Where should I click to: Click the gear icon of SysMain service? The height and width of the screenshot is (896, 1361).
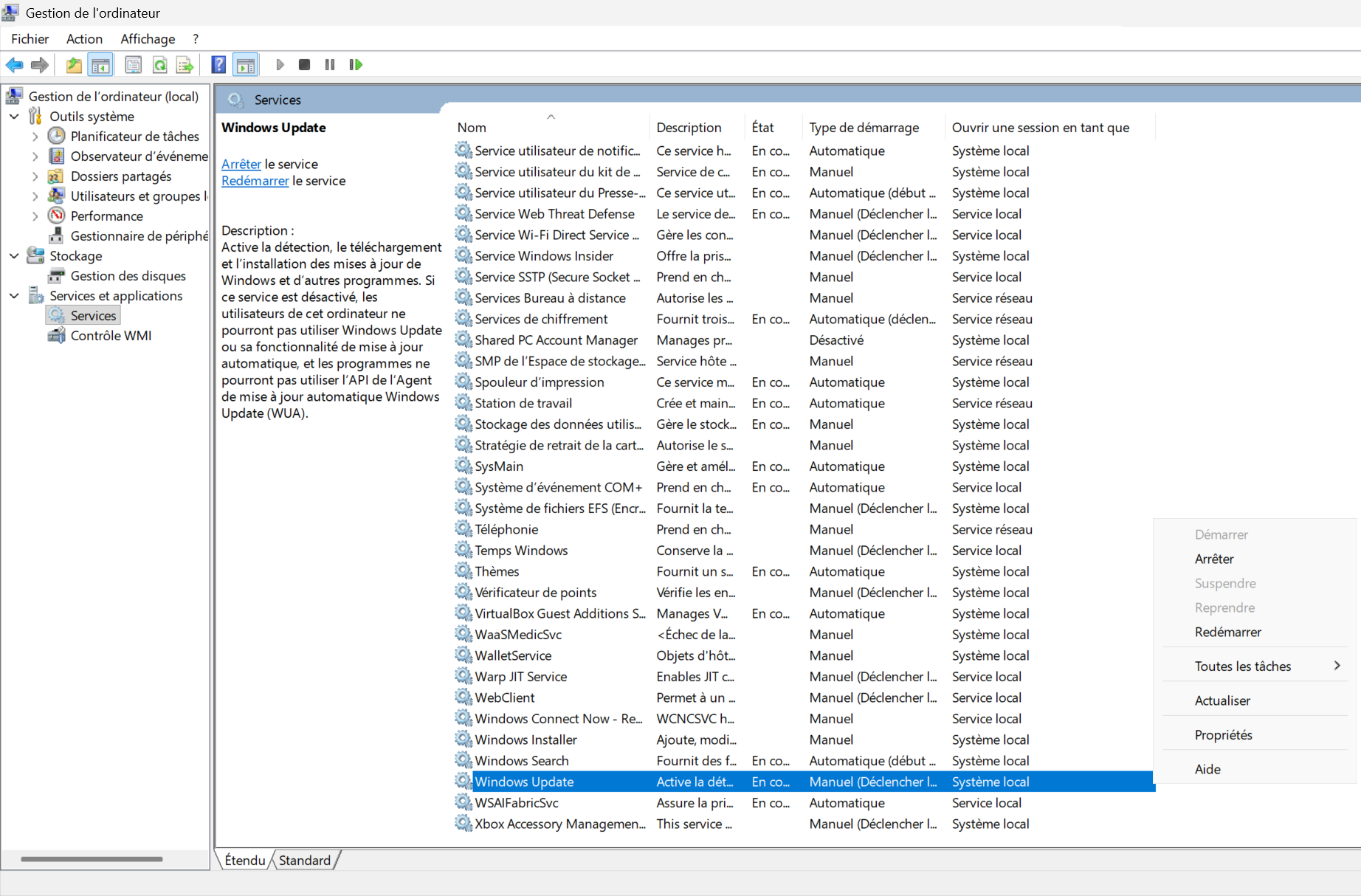click(x=464, y=466)
